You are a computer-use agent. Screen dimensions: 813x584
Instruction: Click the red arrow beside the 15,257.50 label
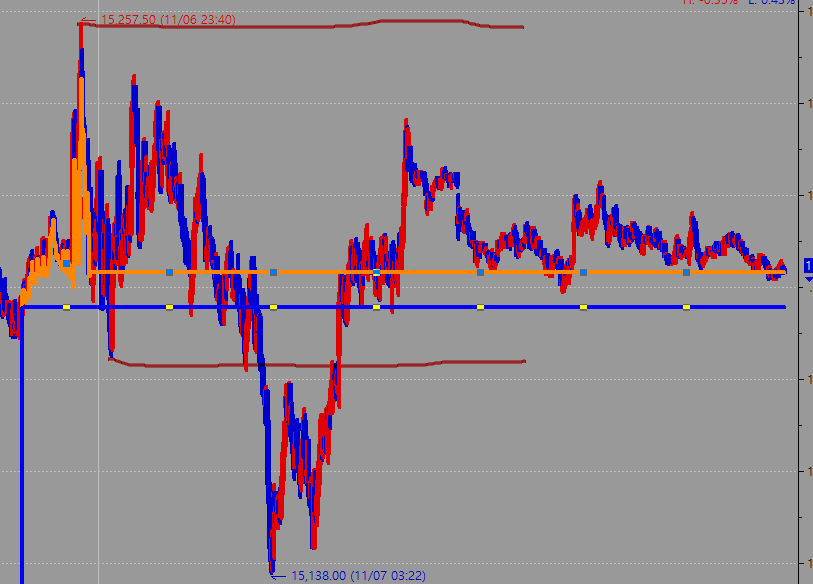[x=90, y=19]
